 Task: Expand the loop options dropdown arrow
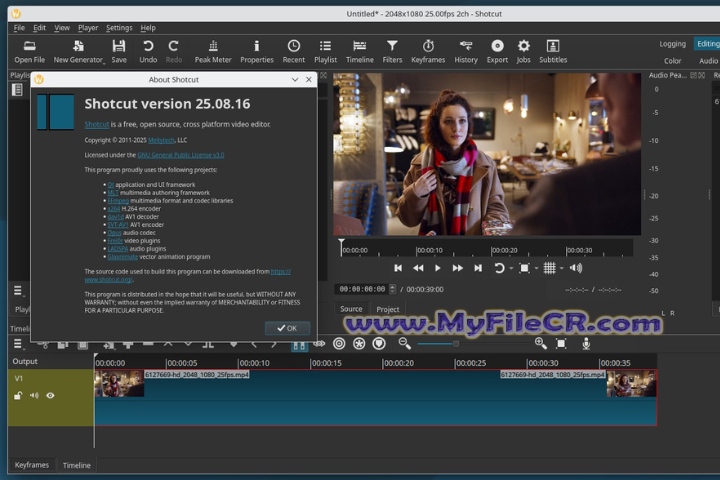[511, 269]
